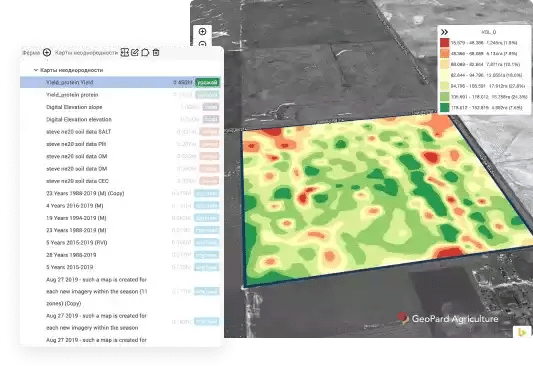Click the dark red legend swatch
Viewport: 533px width, 373px height.
pyautogui.click(x=444, y=43)
